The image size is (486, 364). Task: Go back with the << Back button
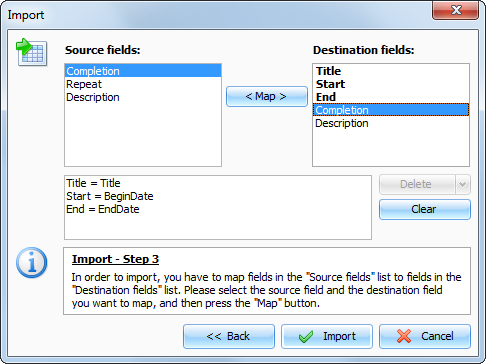pos(229,336)
